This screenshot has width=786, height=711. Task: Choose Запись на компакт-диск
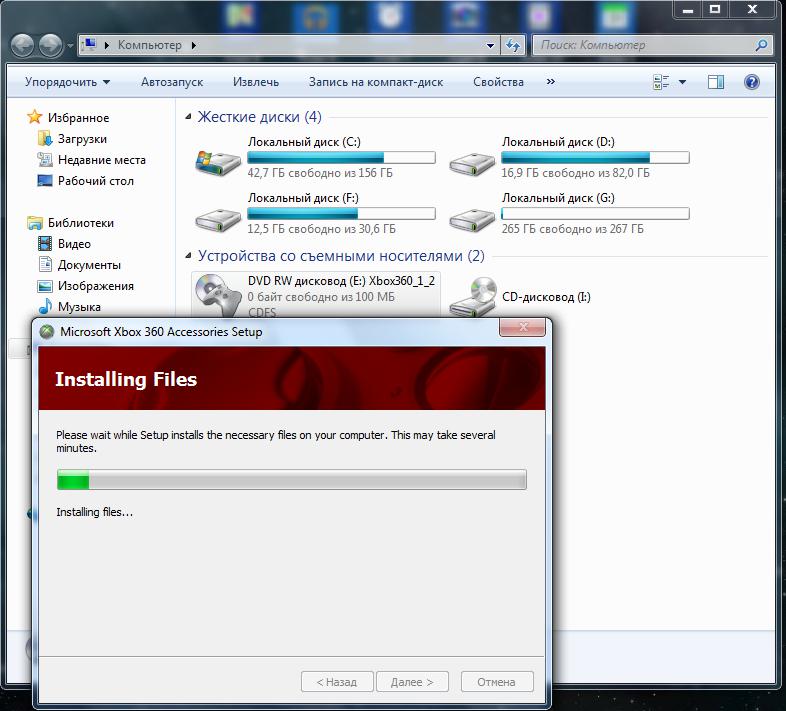(376, 82)
